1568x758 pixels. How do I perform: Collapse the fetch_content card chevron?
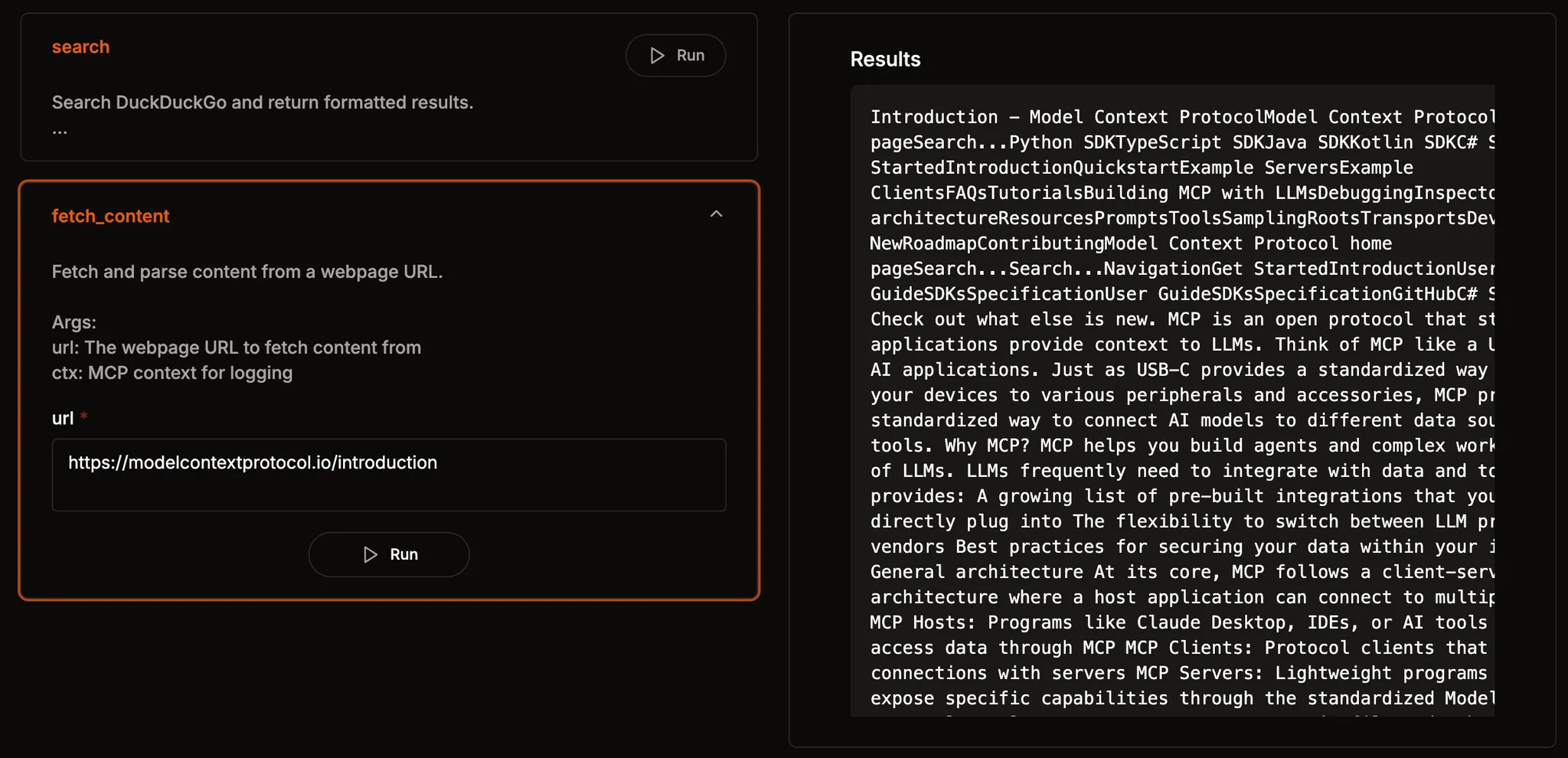coord(716,214)
